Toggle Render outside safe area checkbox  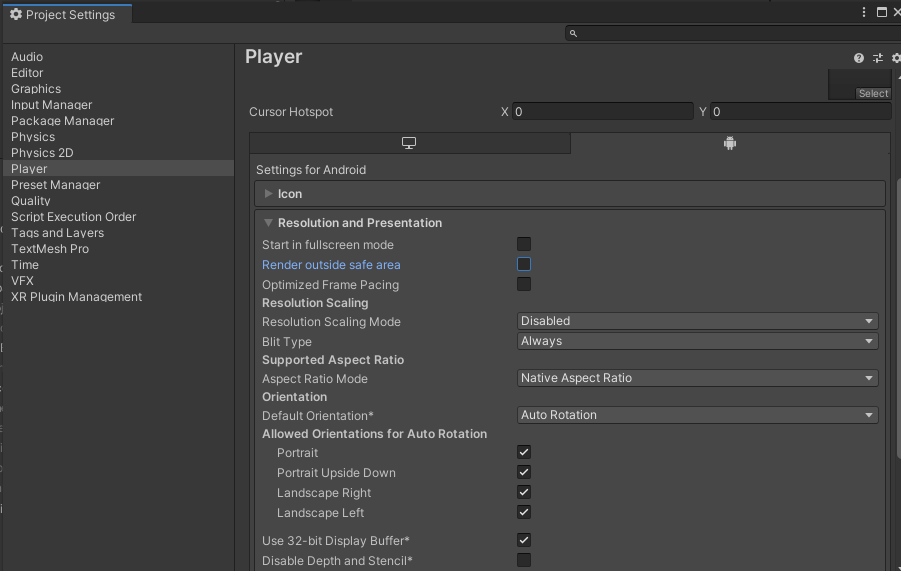pos(523,264)
